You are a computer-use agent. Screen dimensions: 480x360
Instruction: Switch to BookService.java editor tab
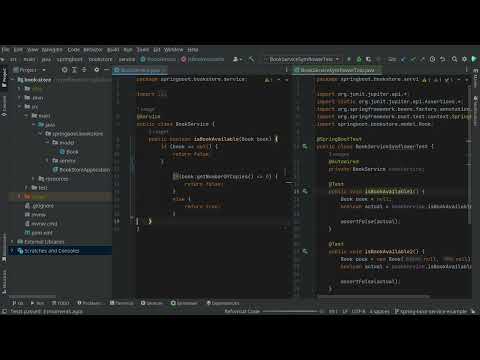140,70
